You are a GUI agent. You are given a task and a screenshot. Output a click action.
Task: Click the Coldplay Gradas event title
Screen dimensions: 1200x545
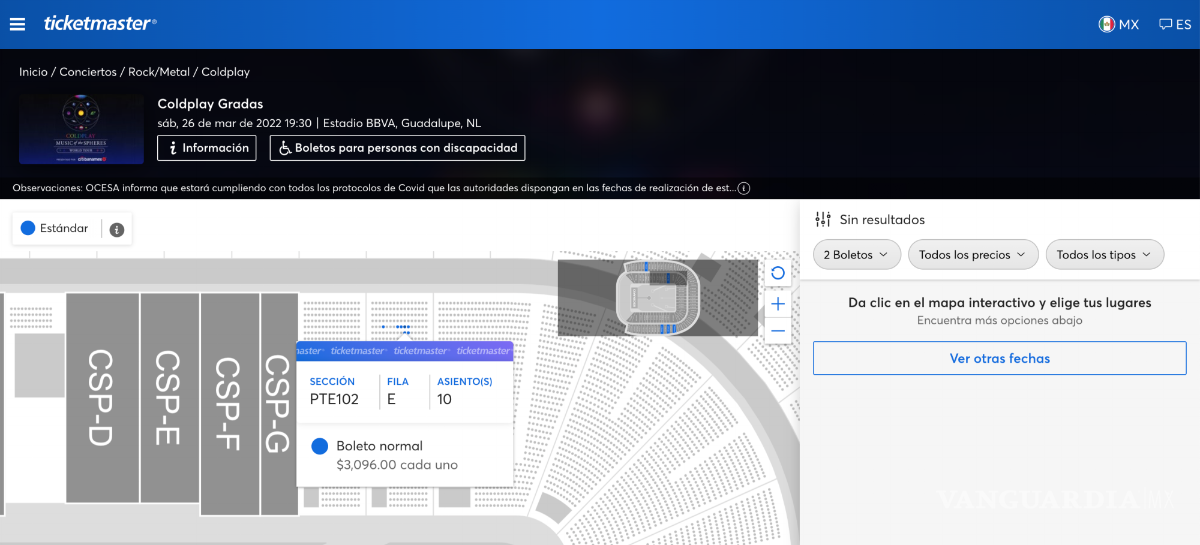[x=210, y=104]
